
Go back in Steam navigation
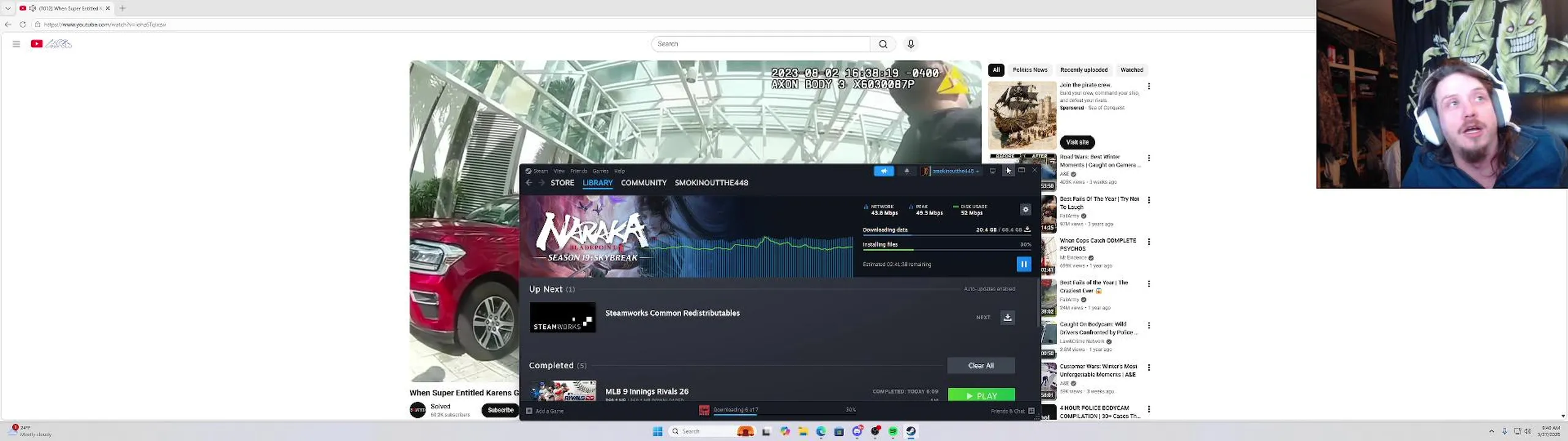529,183
